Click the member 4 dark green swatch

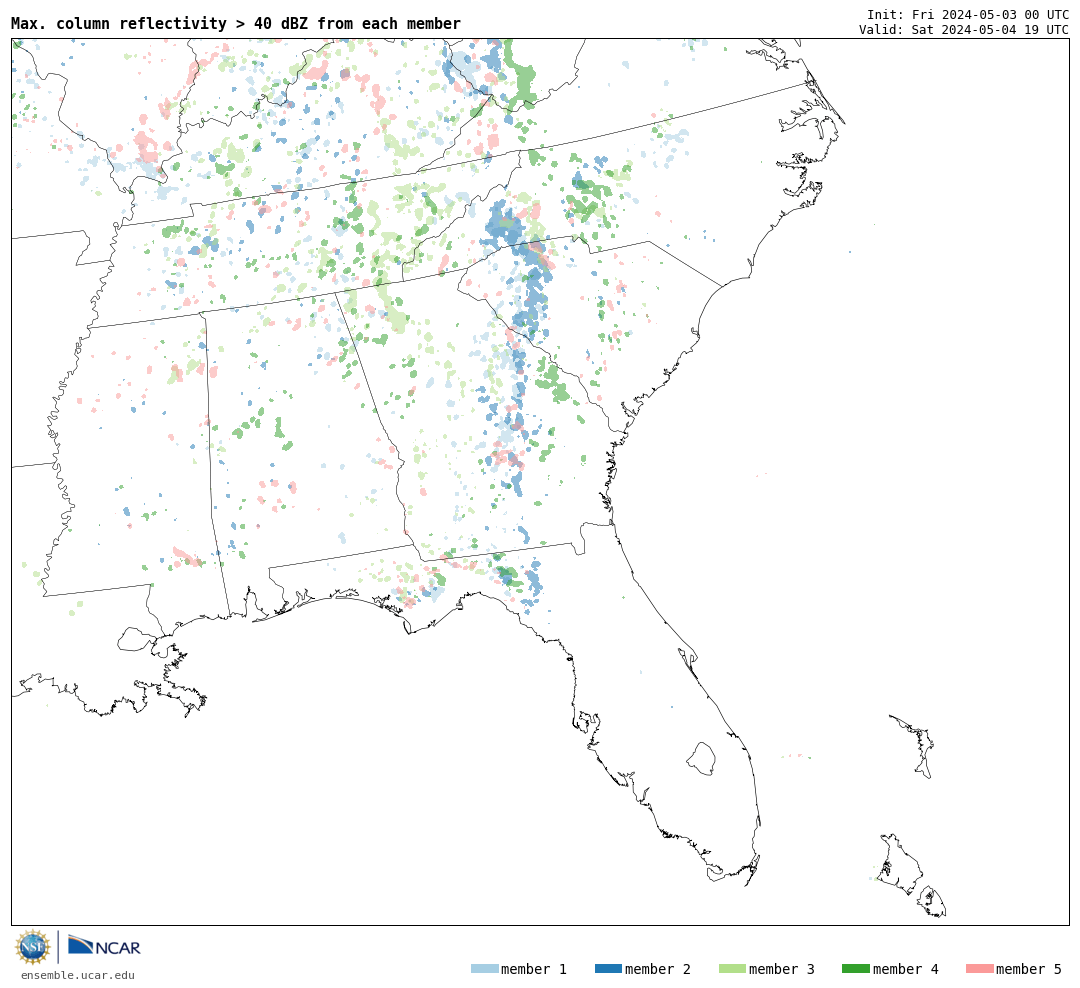click(856, 968)
